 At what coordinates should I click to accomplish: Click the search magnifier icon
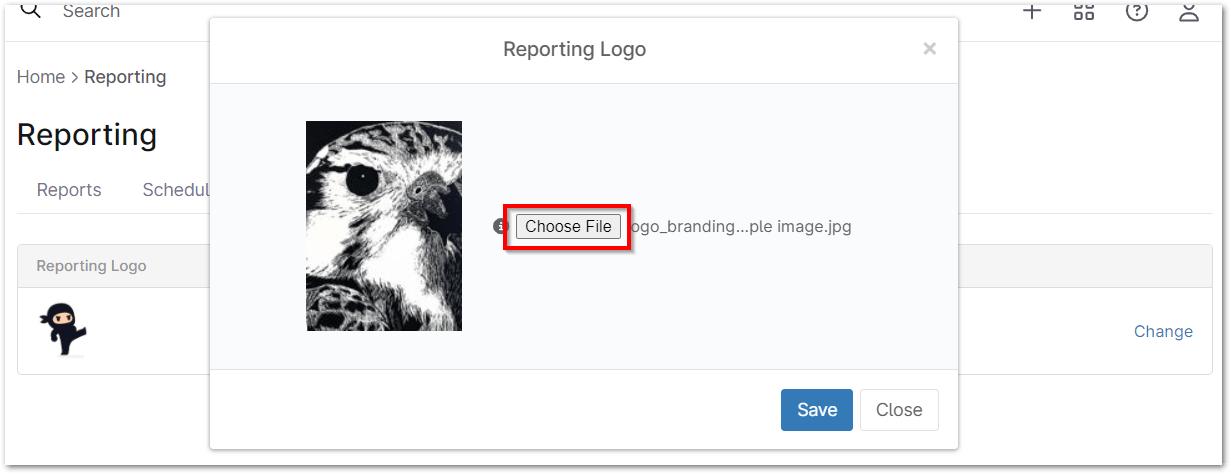click(31, 11)
